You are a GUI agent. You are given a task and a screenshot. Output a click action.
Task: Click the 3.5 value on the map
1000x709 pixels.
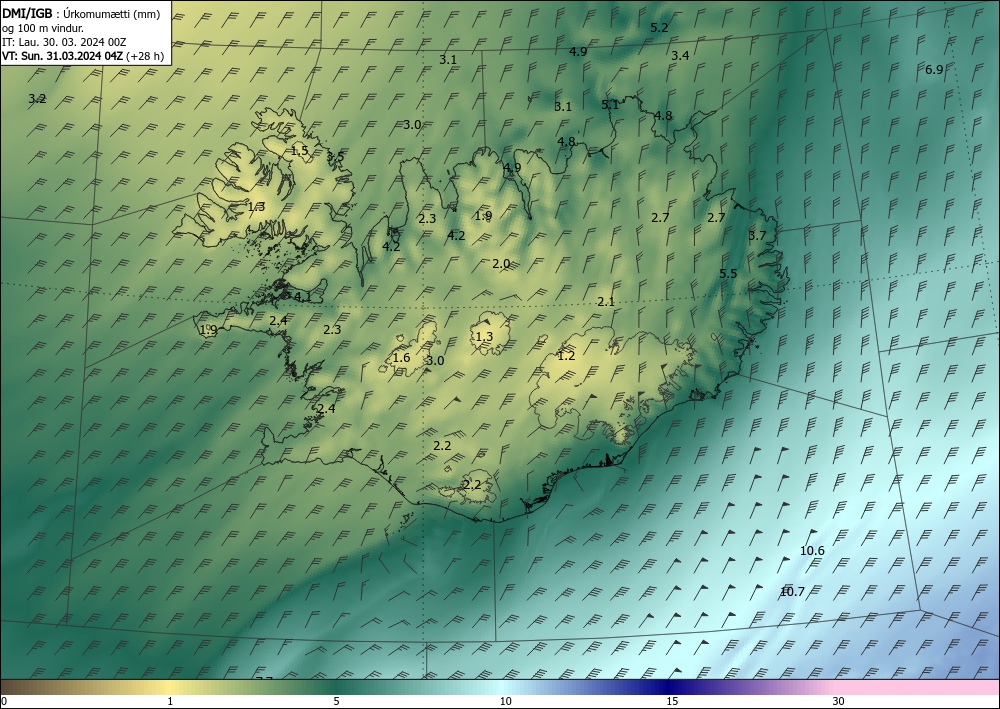(x=335, y=157)
